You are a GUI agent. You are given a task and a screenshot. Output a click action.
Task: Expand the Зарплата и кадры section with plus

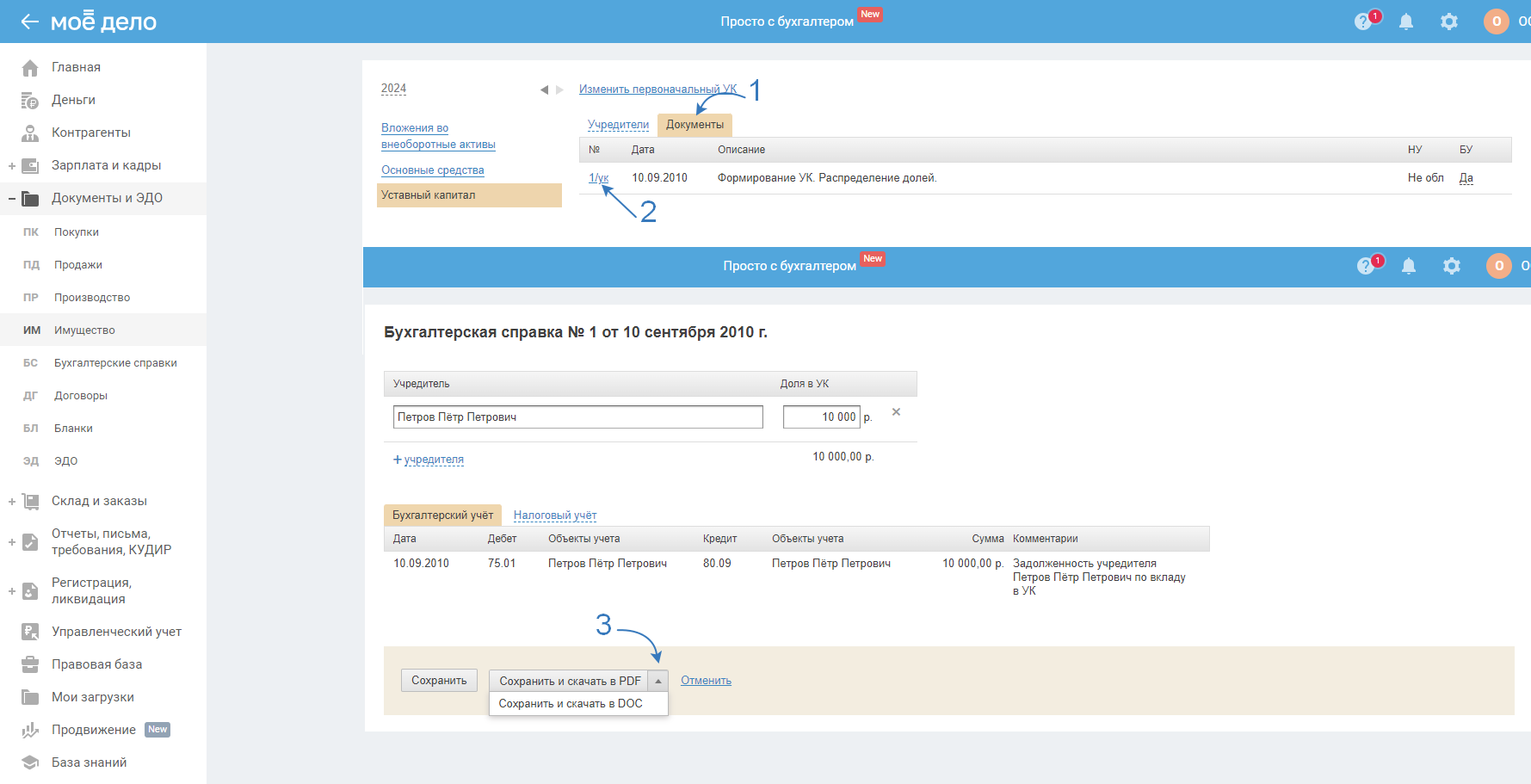(12, 166)
